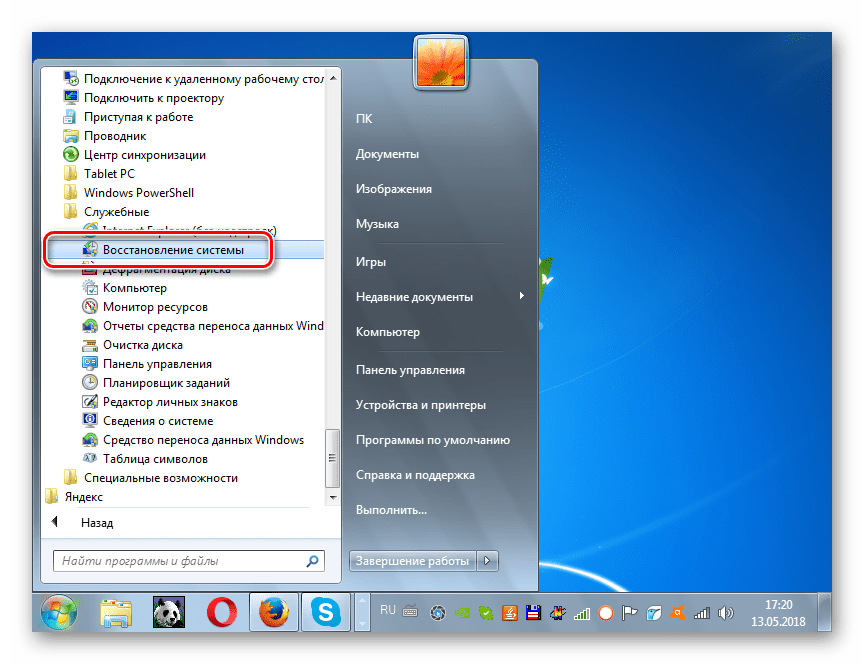Click the Таблица символов icon
This screenshot has height=664, width=864.
tap(90, 458)
